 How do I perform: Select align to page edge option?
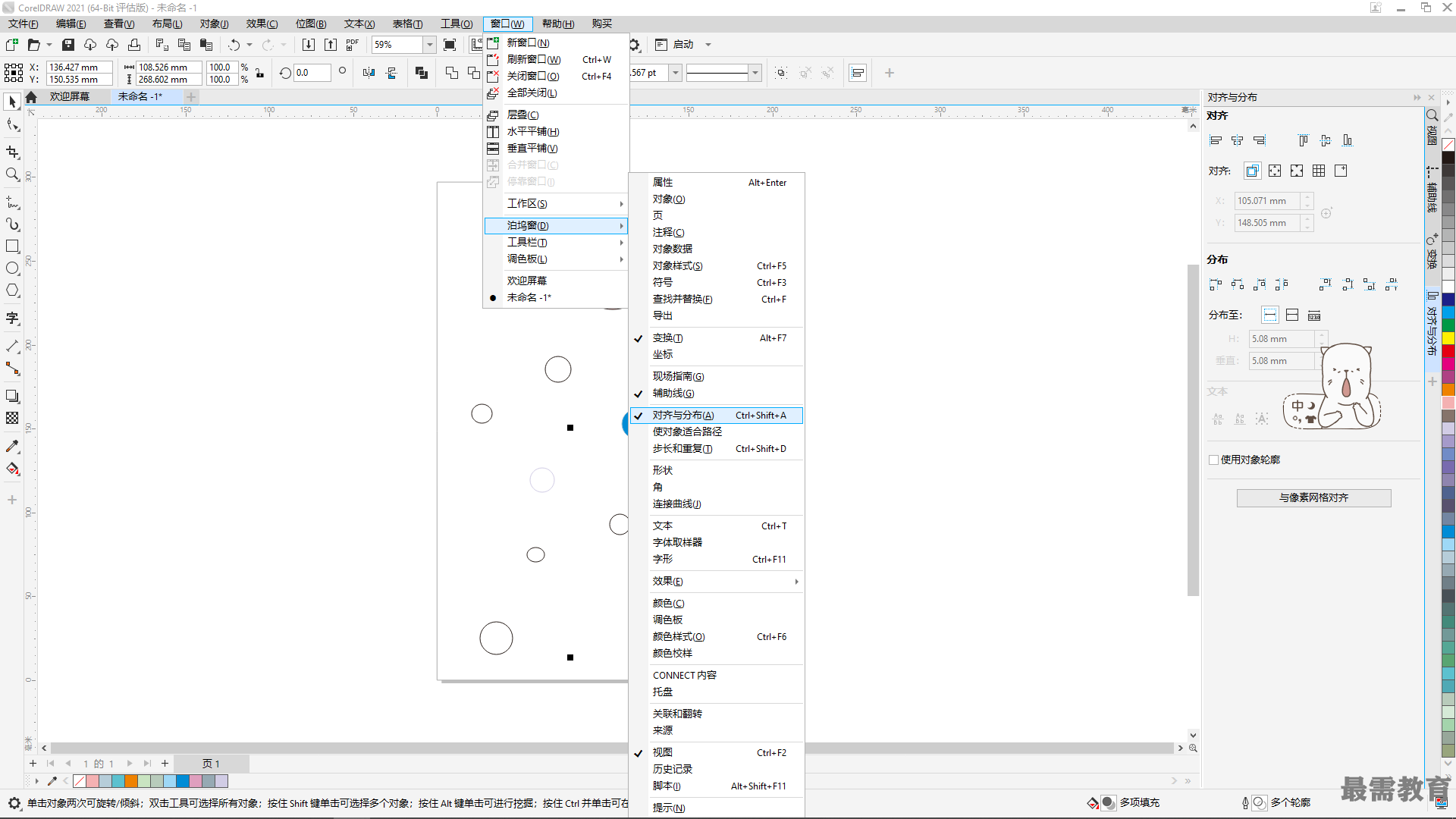tap(1275, 171)
